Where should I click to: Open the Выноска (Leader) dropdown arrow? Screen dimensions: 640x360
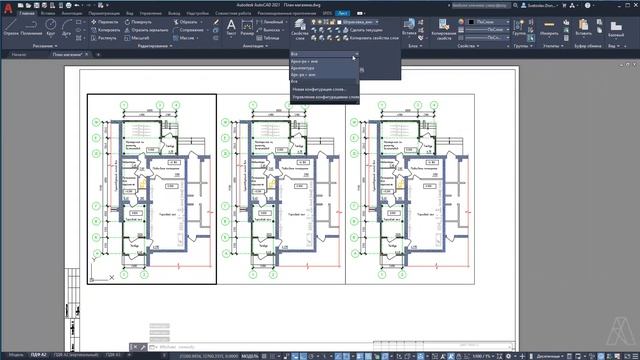click(283, 30)
